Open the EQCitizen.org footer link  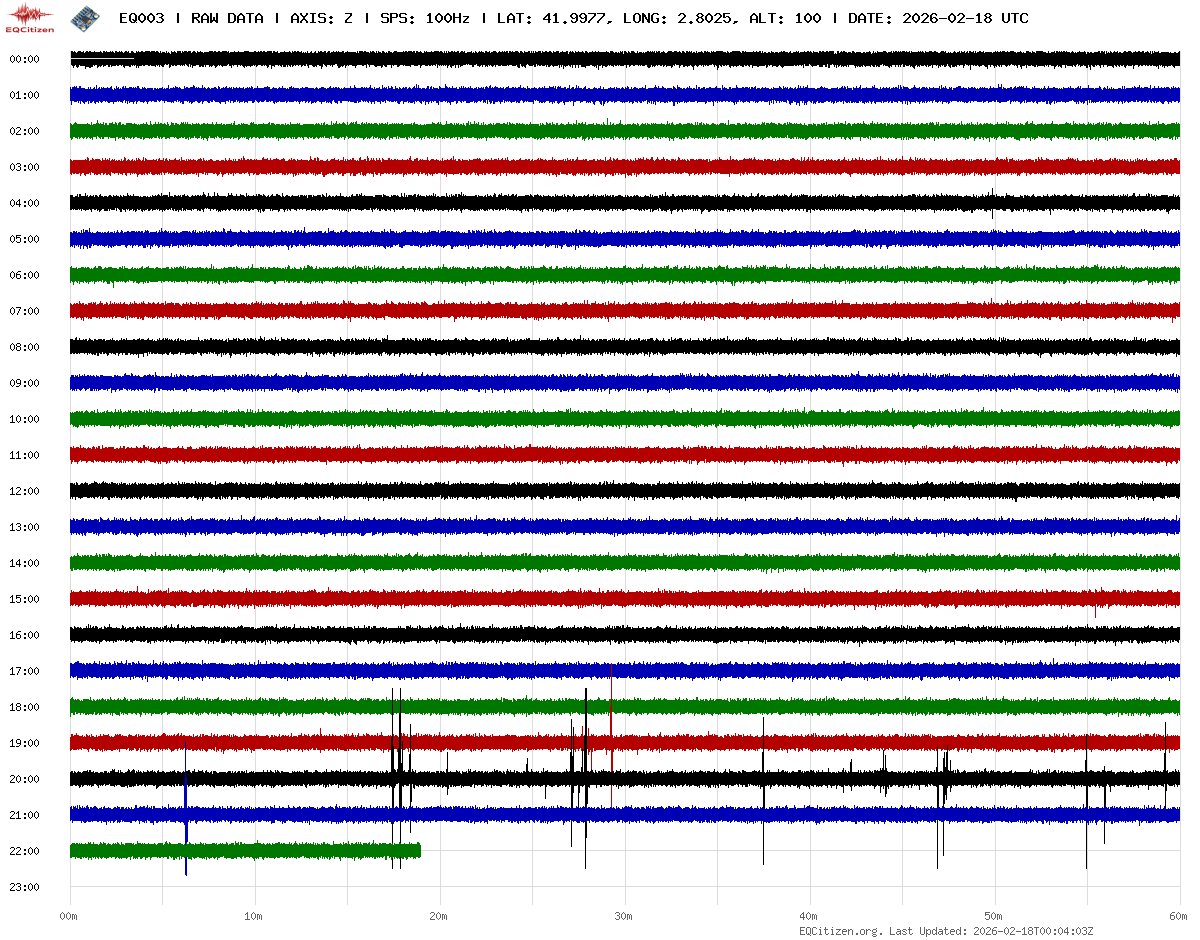pos(840,931)
